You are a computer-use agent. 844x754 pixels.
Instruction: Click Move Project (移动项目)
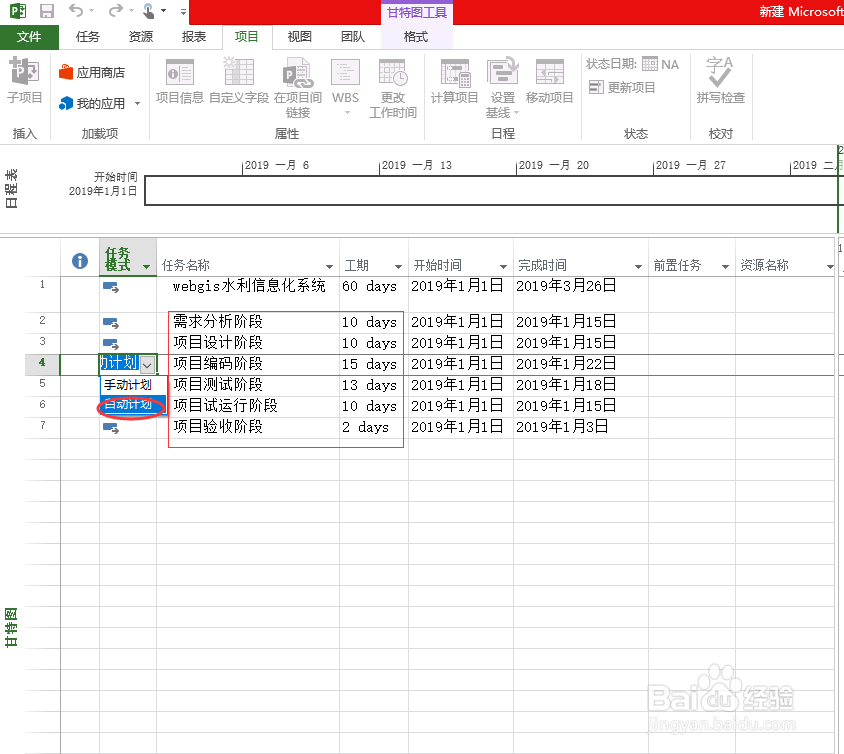tap(549, 81)
